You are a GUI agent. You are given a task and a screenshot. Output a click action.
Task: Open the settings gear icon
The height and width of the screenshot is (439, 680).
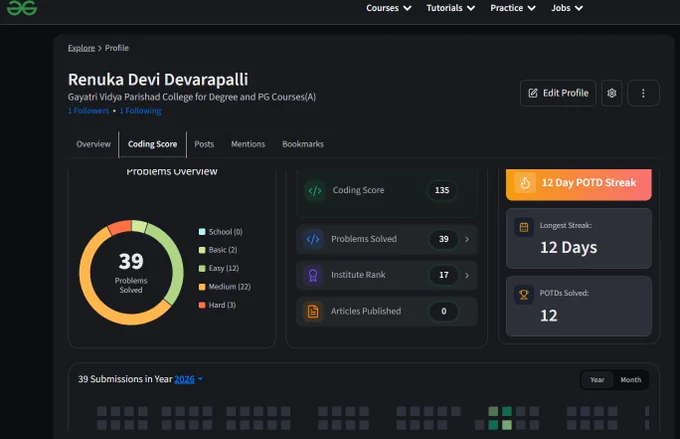pos(611,93)
